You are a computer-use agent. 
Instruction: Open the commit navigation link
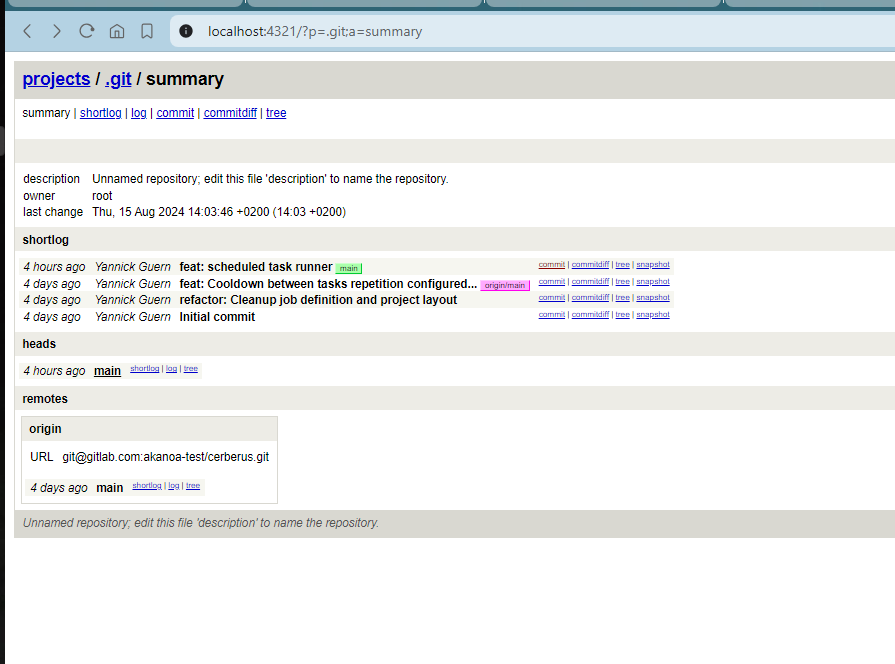coord(175,113)
